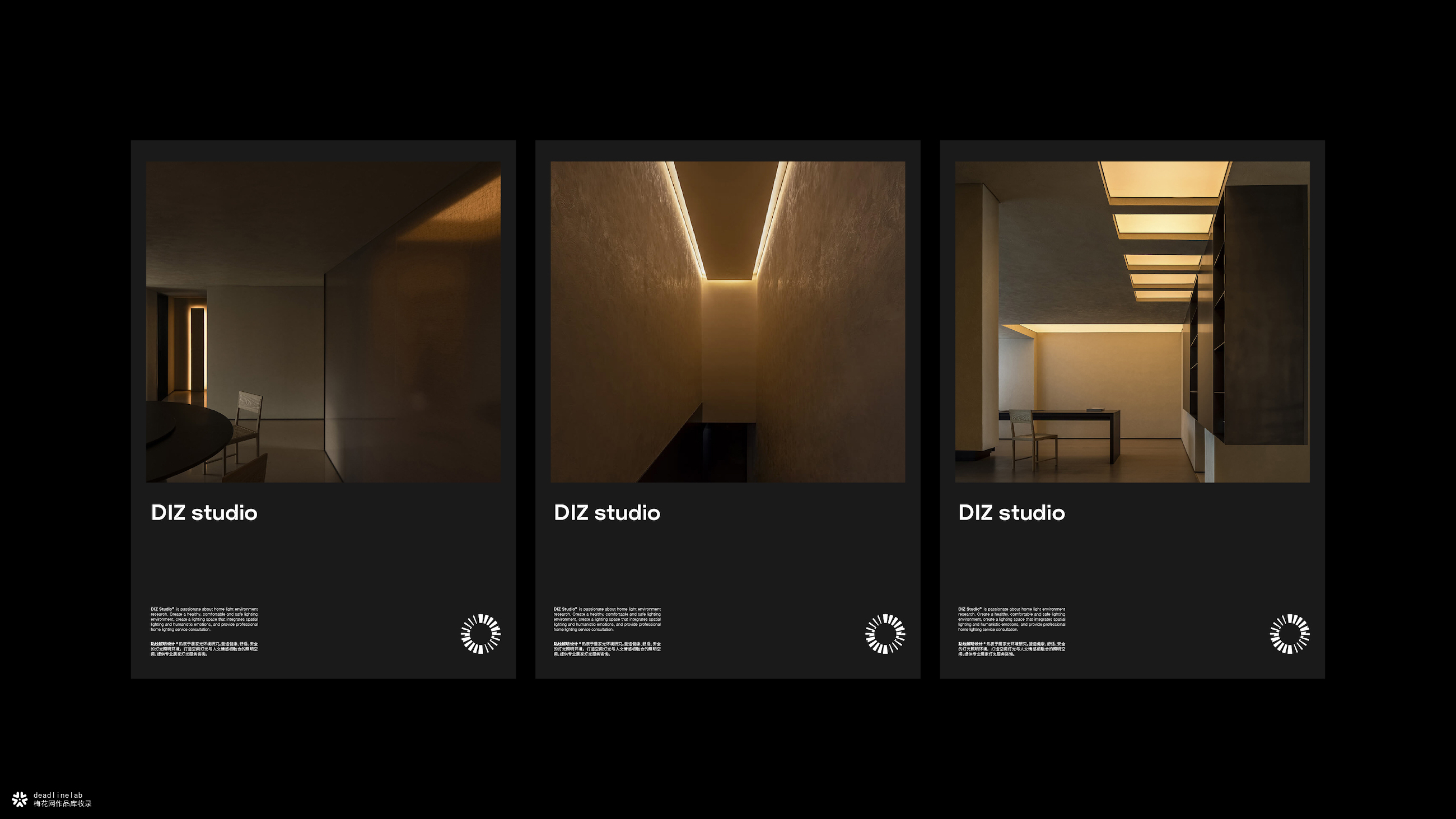1456x819 pixels.
Task: Click the Meihua flower watermark icon
Action: click(x=20, y=799)
